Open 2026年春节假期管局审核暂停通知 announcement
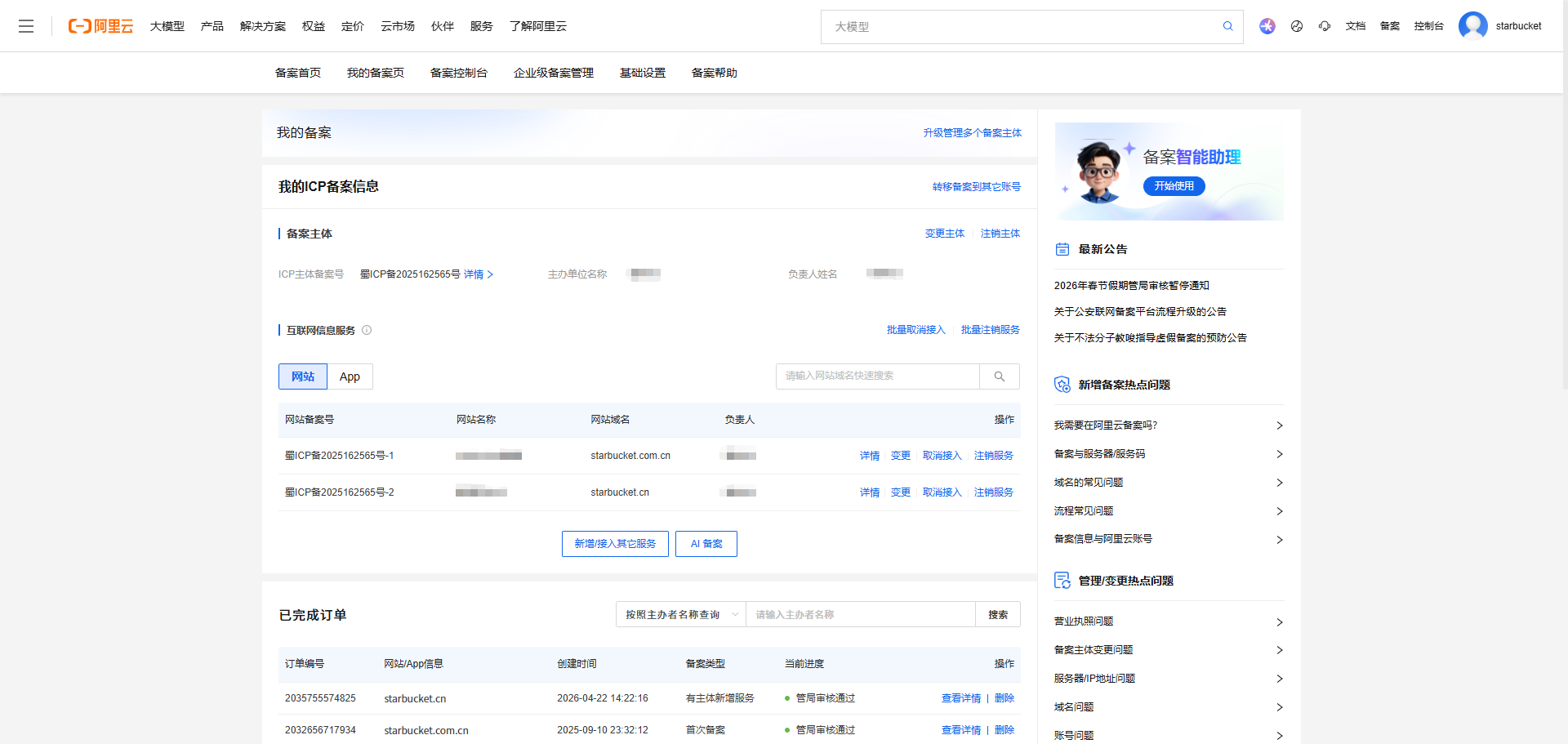1568x744 pixels. (1132, 286)
